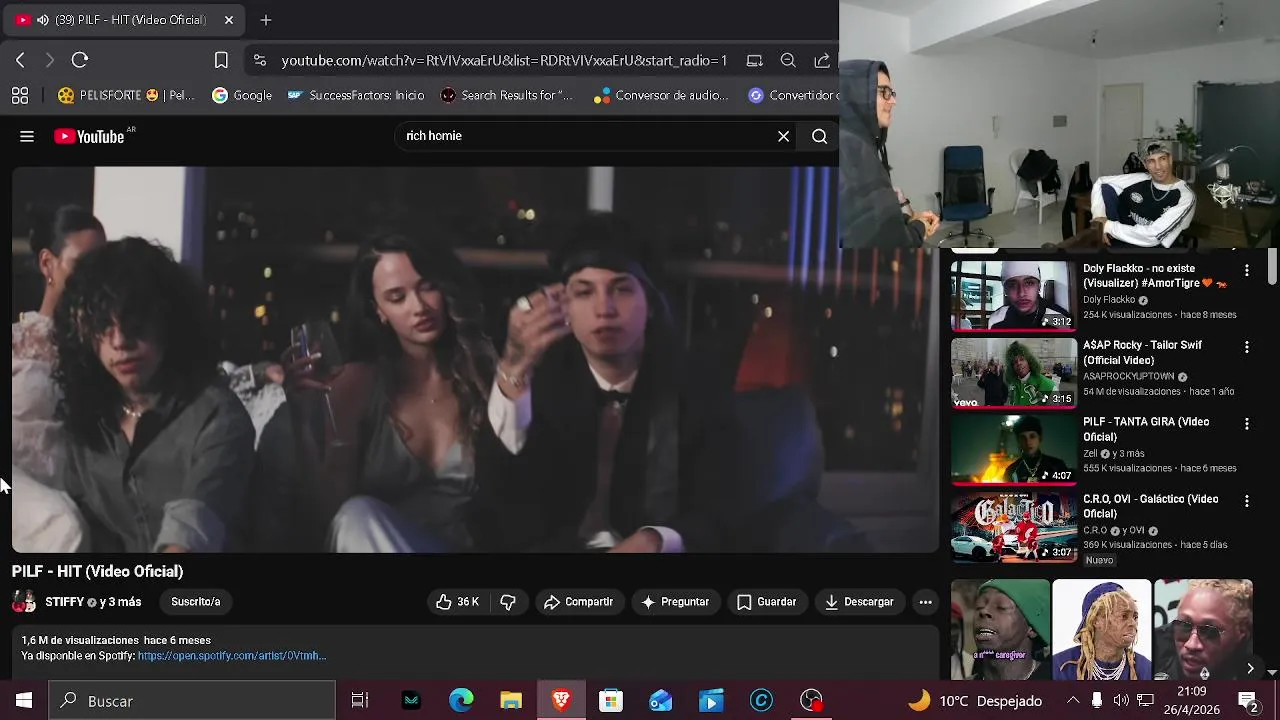
Task: Open the Convertidor bookmark
Action: pyautogui.click(x=793, y=95)
